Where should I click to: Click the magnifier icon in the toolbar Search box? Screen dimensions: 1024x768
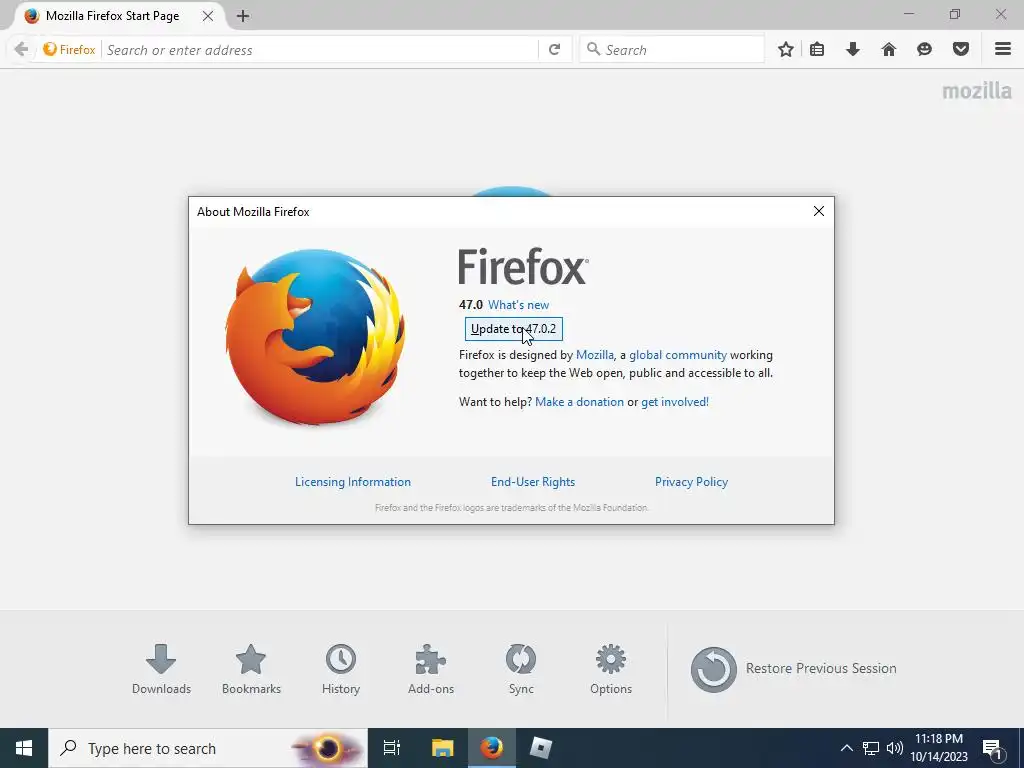pos(593,49)
